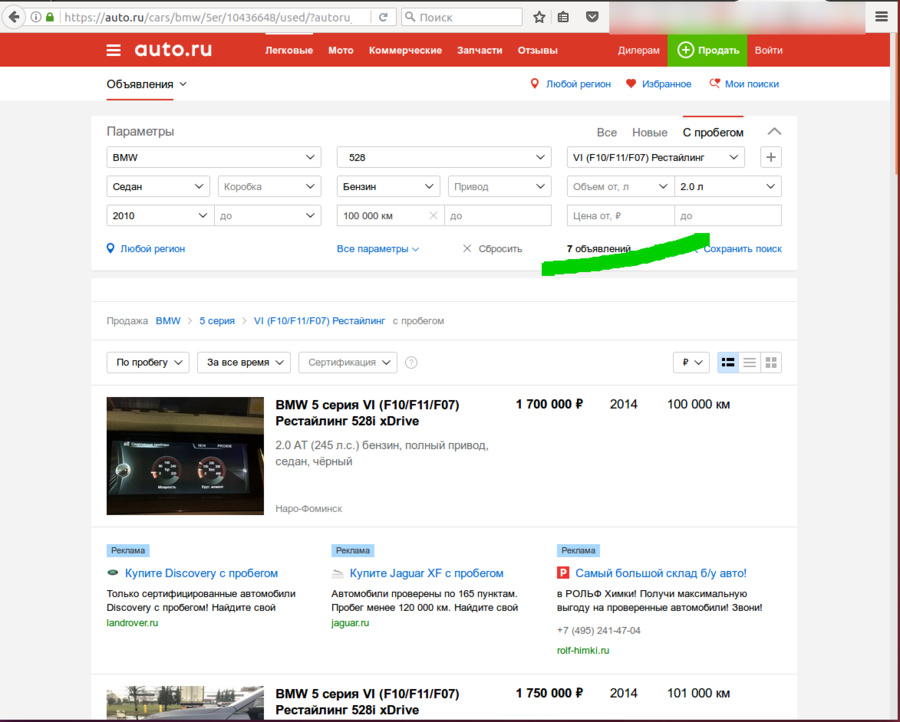This screenshot has width=900, height=722.
Task: Select the Новые tab
Action: point(650,133)
